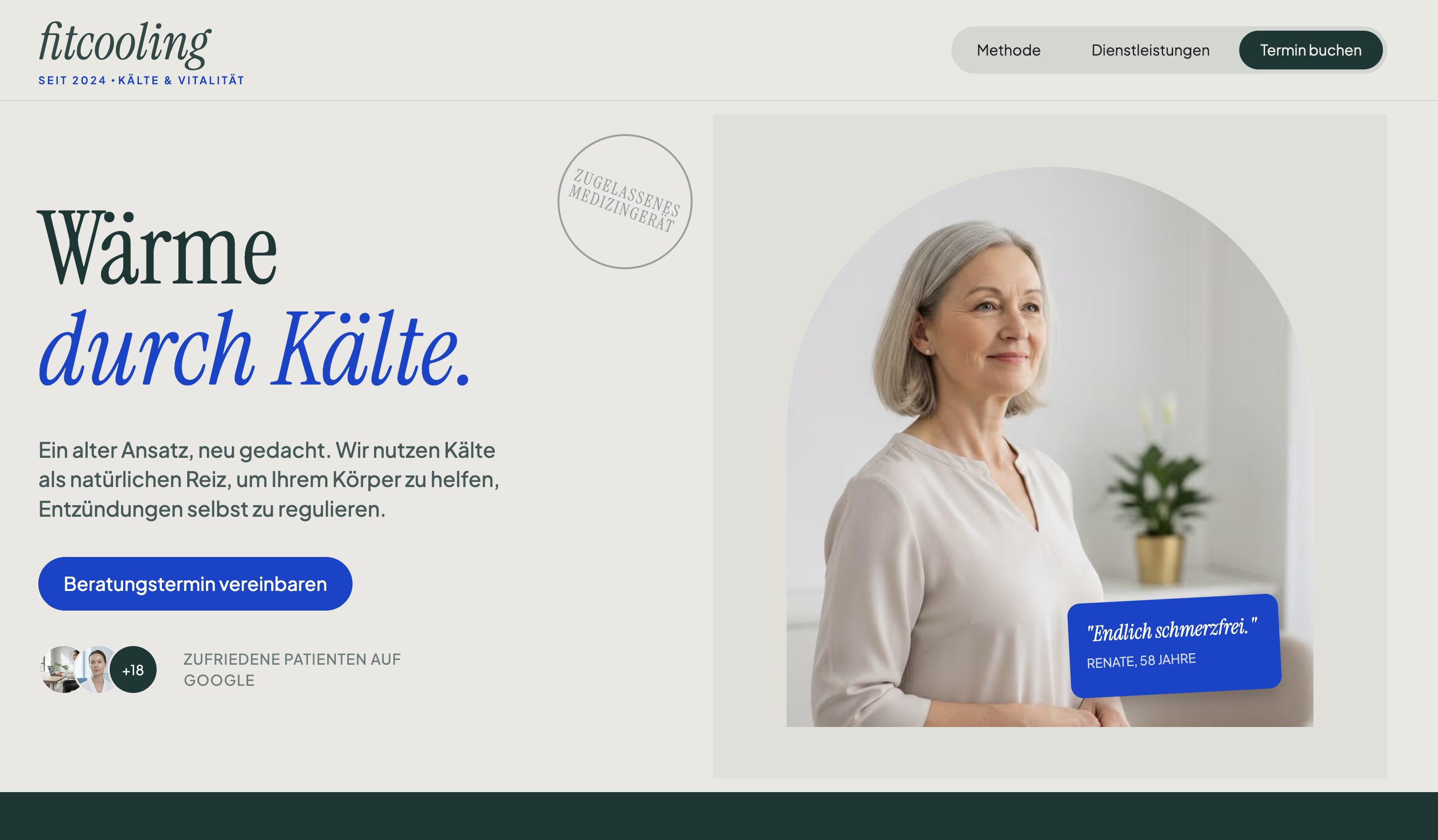This screenshot has width=1438, height=840.
Task: Click the Renate, 58 Jahre caption
Action: point(1141,661)
